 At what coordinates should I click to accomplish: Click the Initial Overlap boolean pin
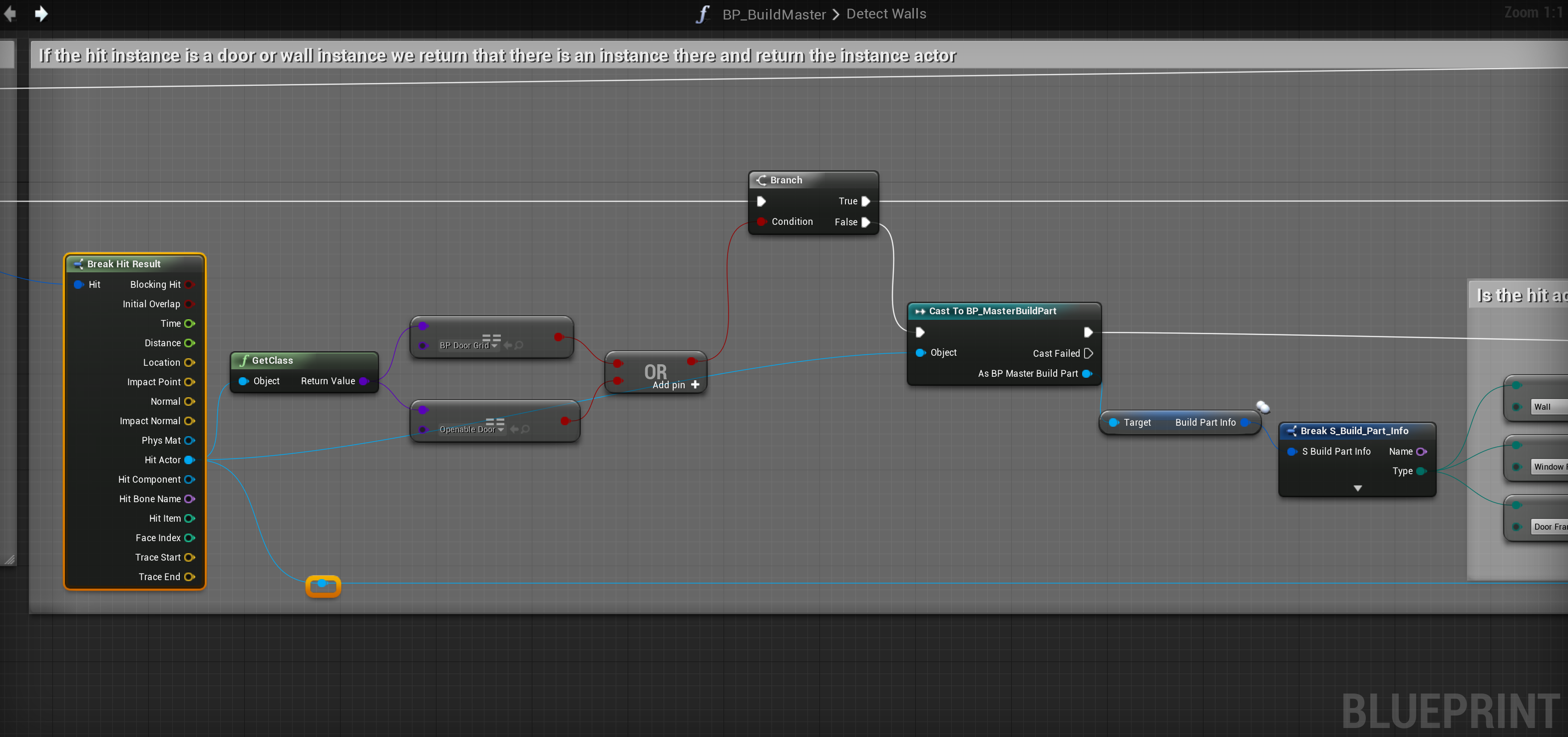189,304
